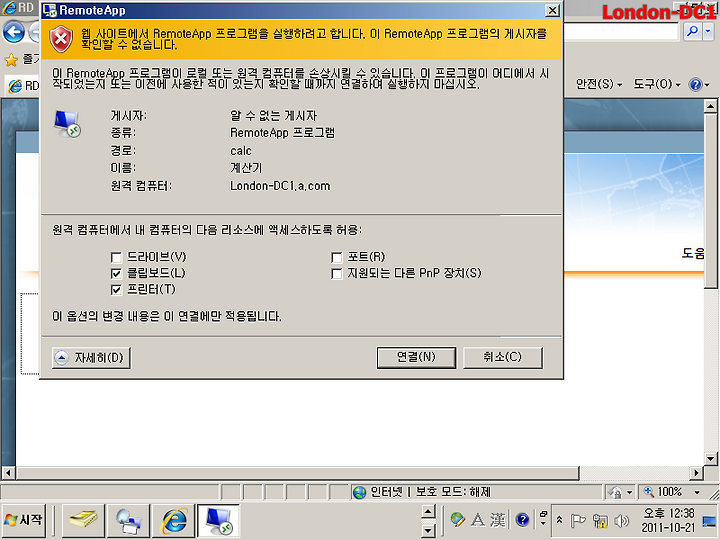Click the volume speaker tray icon
The image size is (720, 540).
pyautogui.click(x=621, y=520)
